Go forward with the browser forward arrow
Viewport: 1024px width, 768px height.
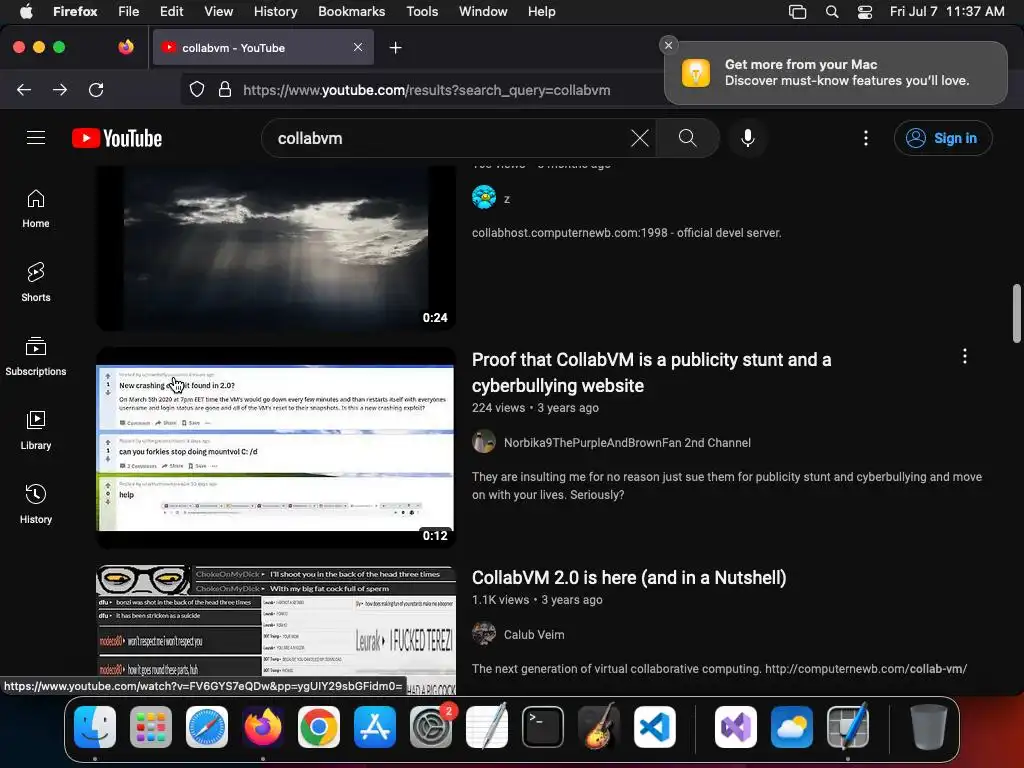[x=60, y=89]
